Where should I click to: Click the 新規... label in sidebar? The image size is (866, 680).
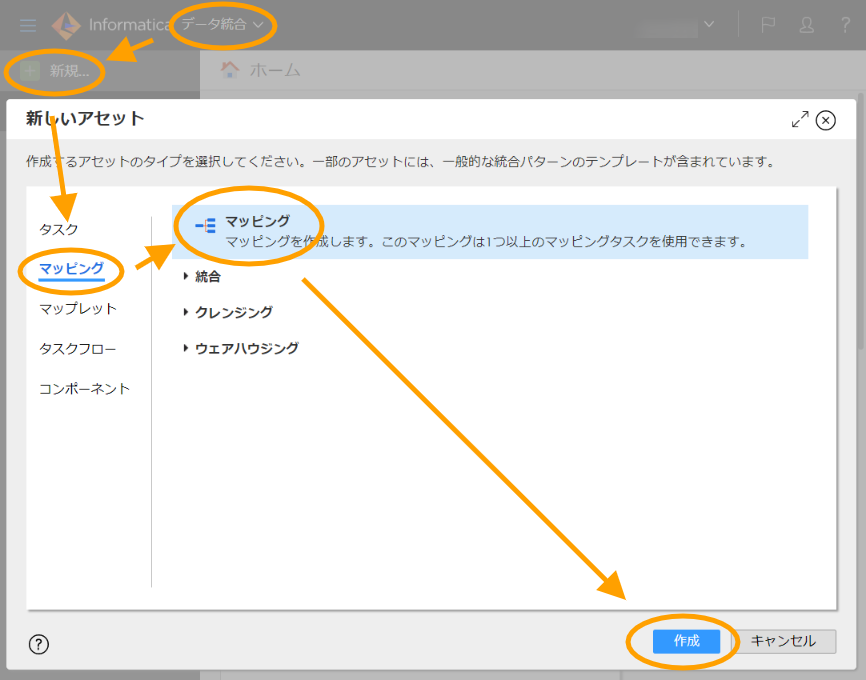tap(69, 71)
